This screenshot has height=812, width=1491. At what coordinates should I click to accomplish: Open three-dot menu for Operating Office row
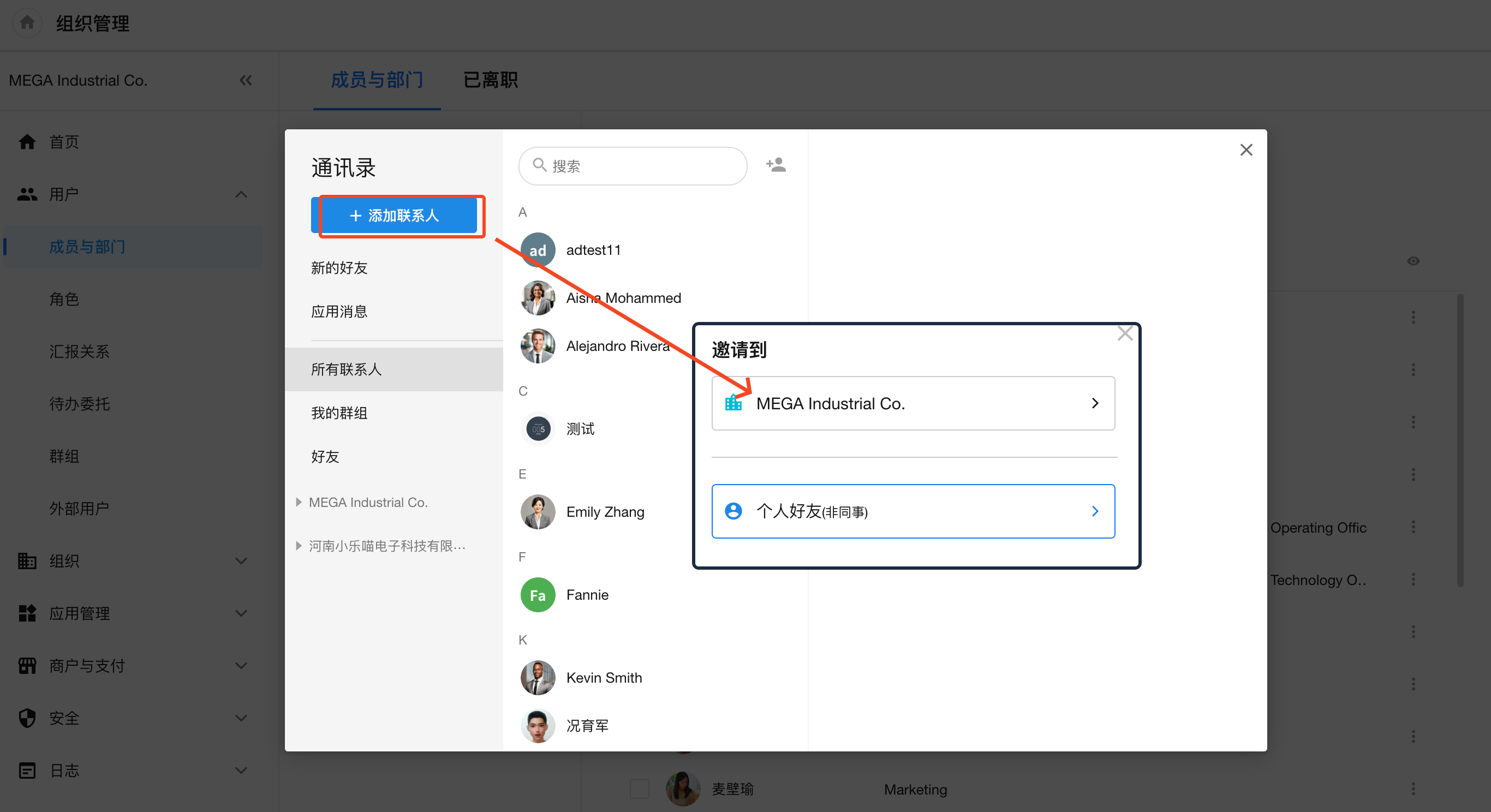coord(1413,527)
